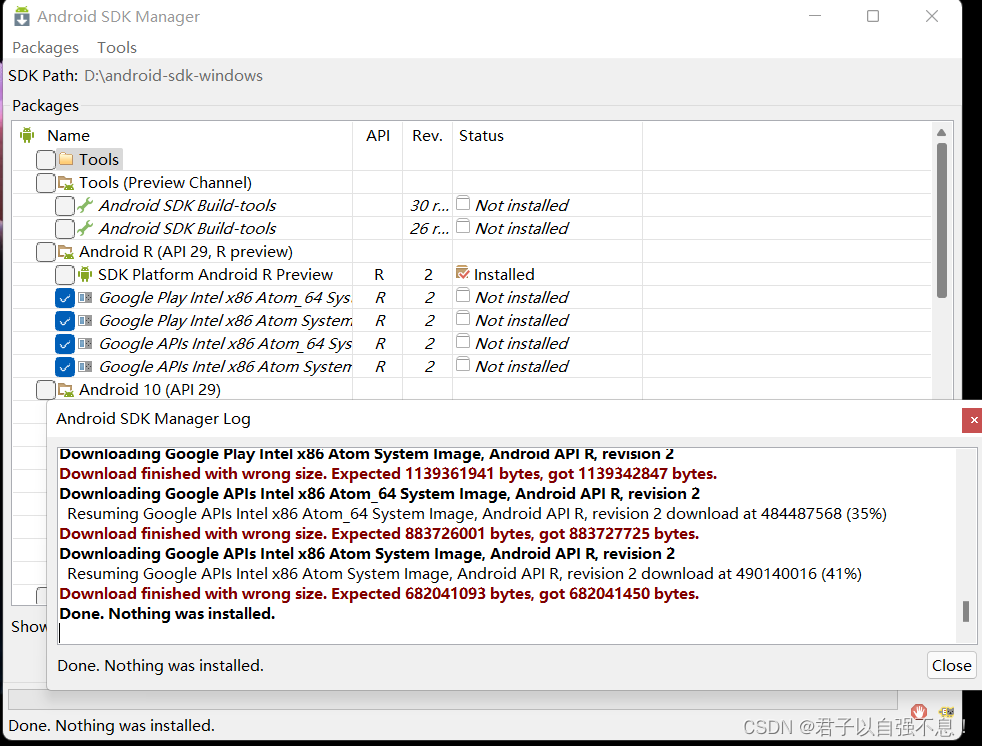982x746 pixels.
Task: Click Not installed icon for Google APIs Atom System
Action: point(463,364)
